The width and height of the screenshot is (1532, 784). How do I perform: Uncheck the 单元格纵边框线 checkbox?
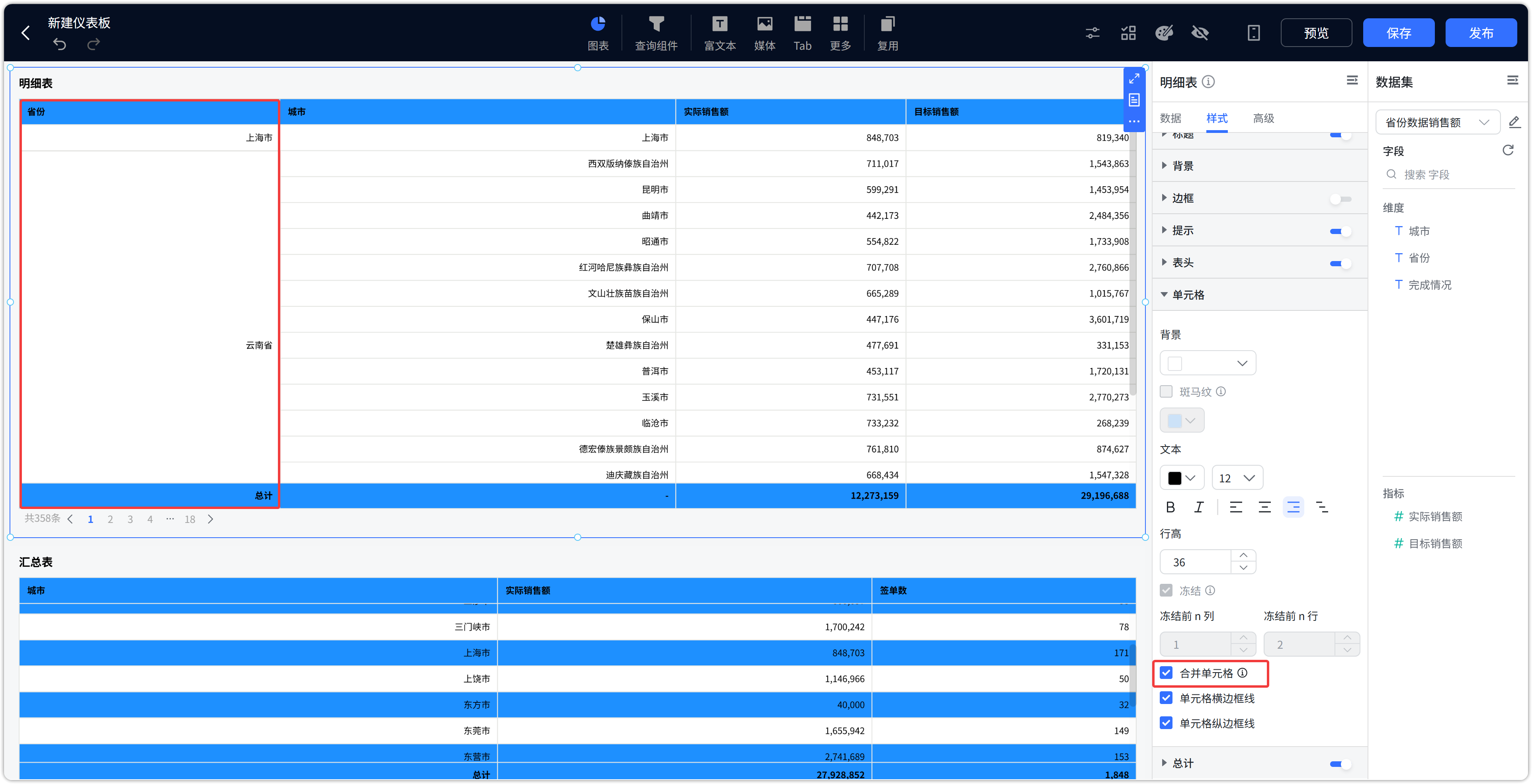1166,723
